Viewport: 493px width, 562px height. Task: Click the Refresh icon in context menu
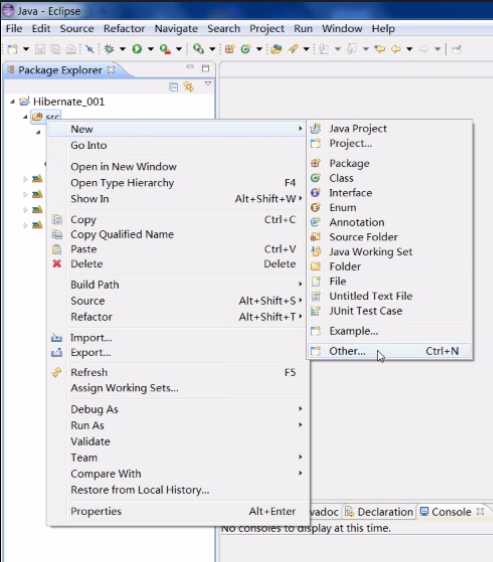(x=57, y=372)
